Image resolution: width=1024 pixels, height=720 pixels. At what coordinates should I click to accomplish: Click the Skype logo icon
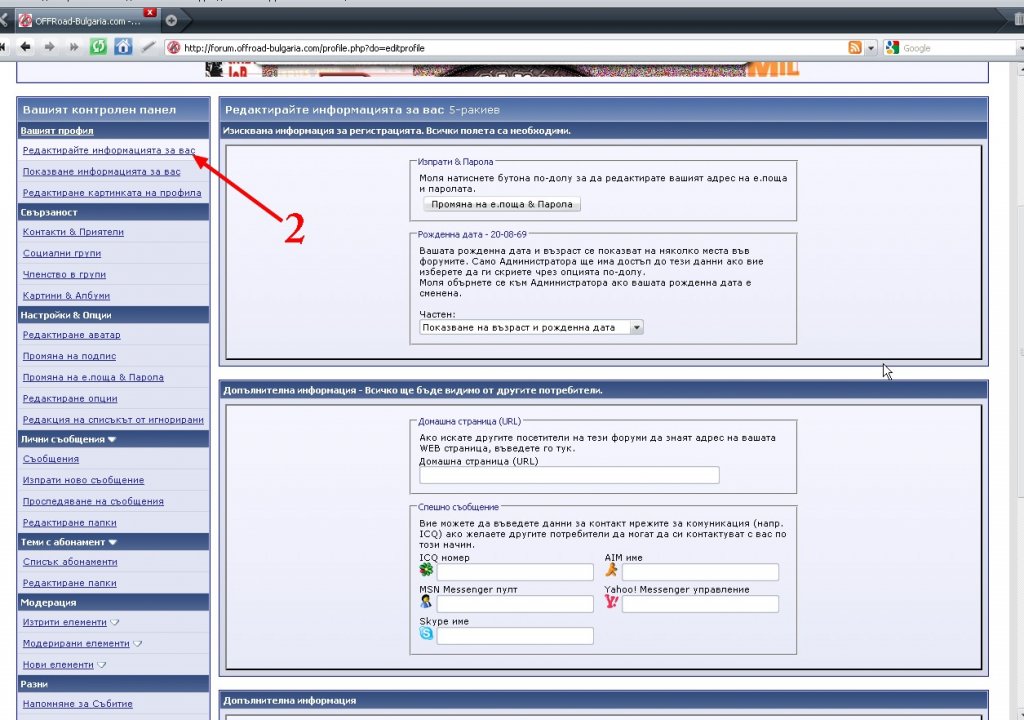[x=426, y=633]
